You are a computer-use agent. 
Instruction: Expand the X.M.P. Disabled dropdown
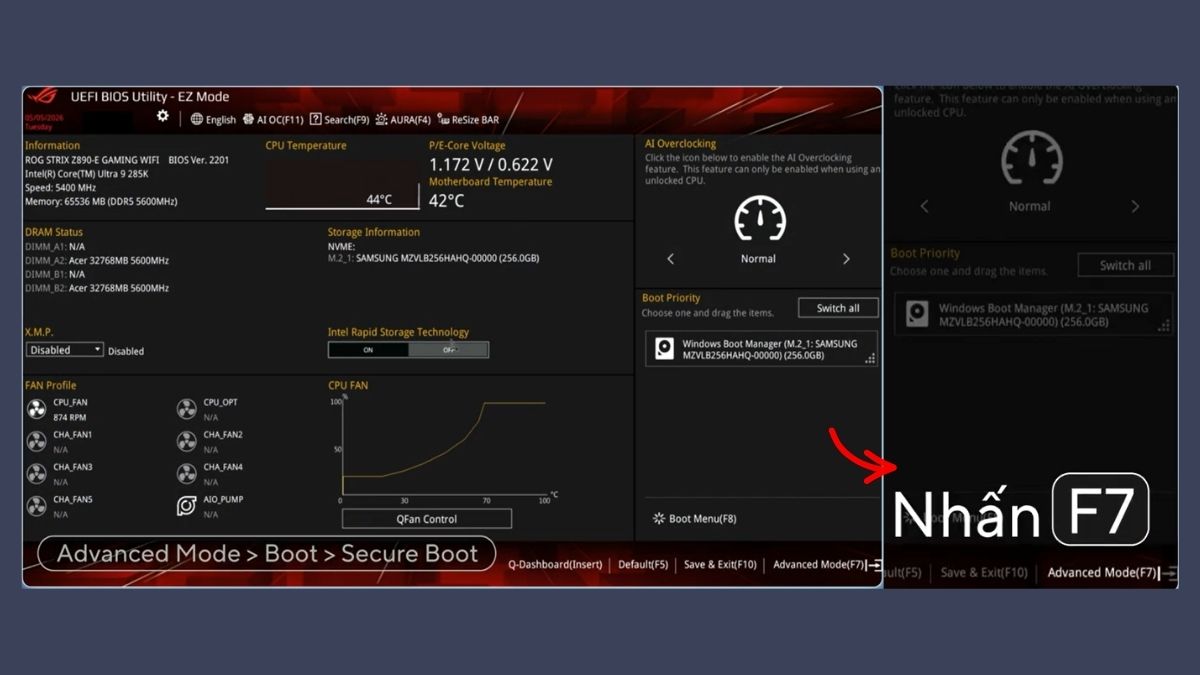click(x=65, y=350)
